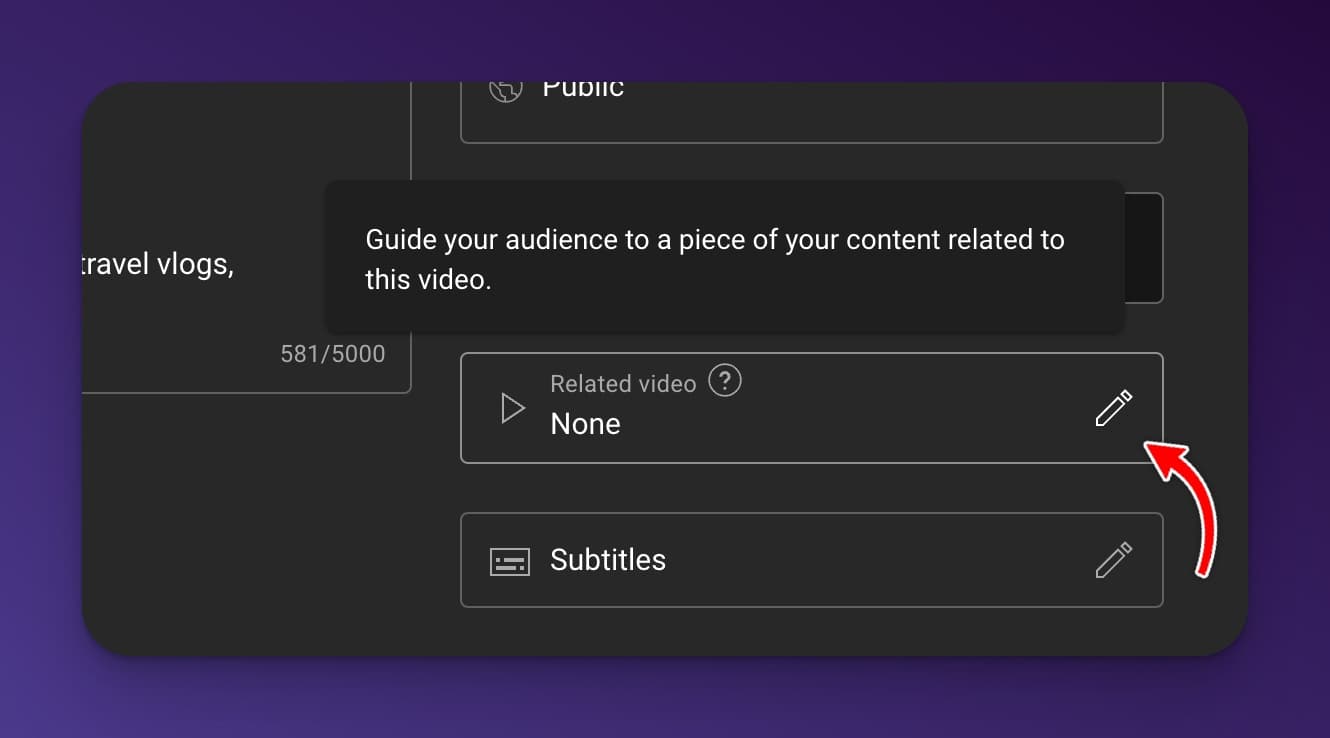Image resolution: width=1330 pixels, height=738 pixels.
Task: Click the dark field edge right of the tooltip
Action: point(1144,248)
